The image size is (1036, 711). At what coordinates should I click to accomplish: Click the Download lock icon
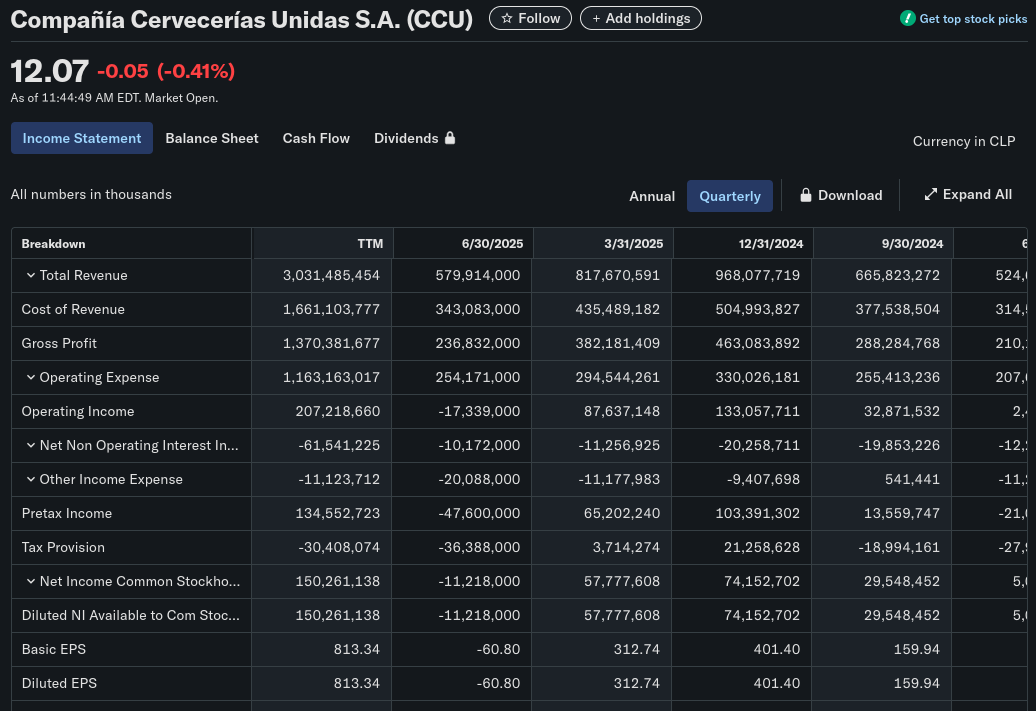[805, 196]
